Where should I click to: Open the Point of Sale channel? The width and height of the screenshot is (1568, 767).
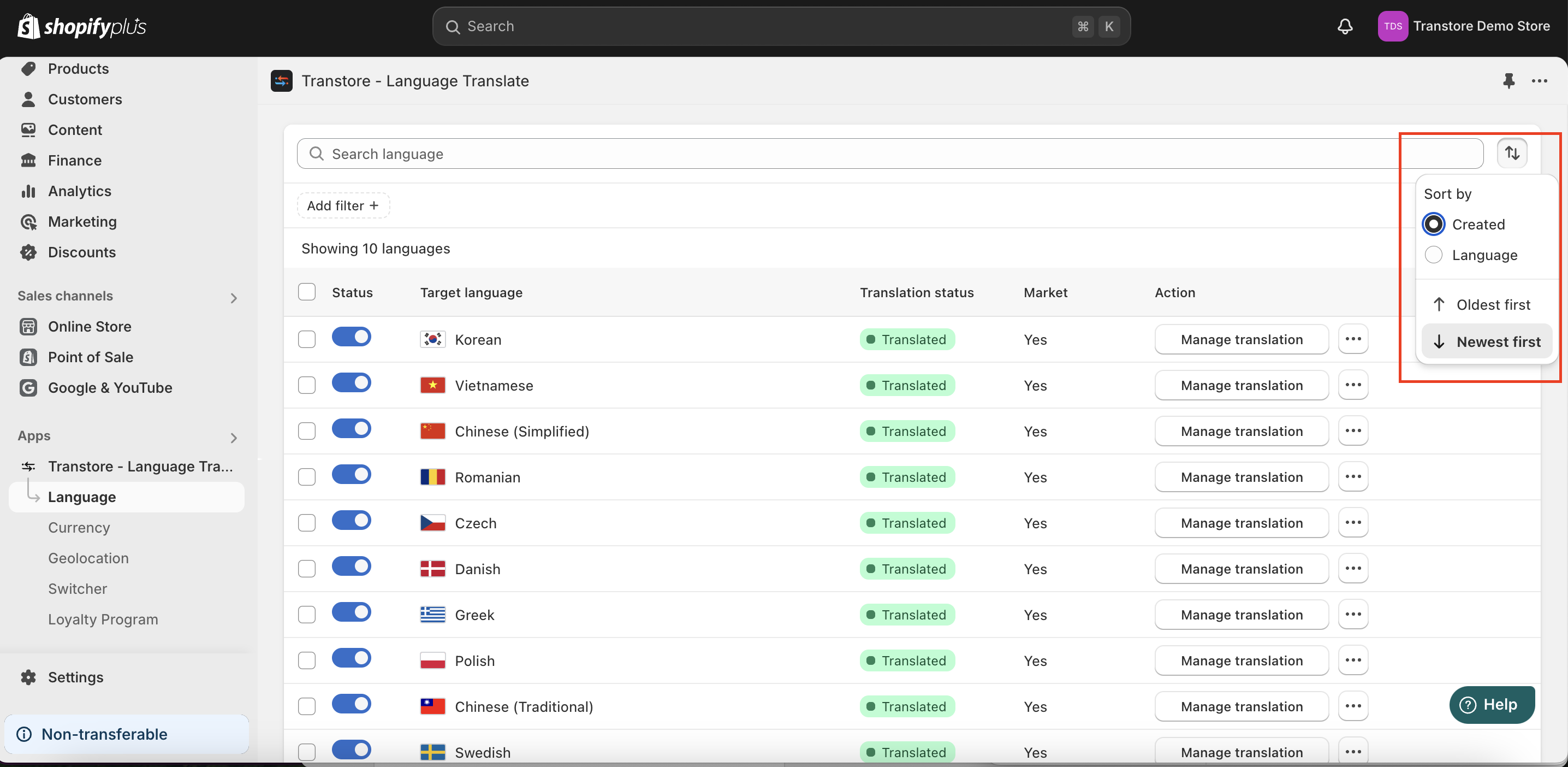90,357
